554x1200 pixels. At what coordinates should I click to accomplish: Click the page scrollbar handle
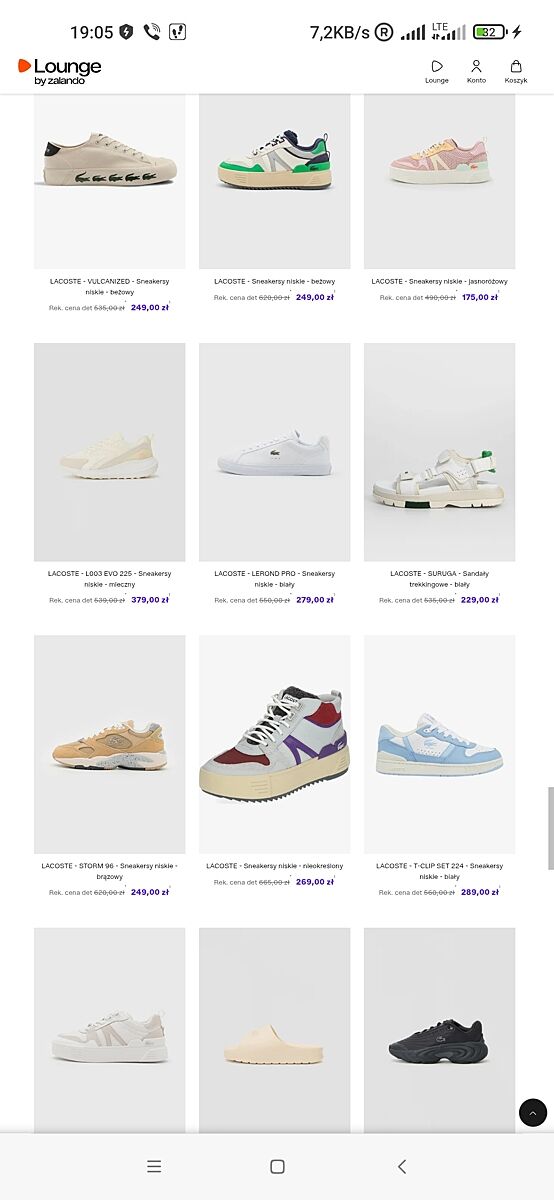pyautogui.click(x=550, y=815)
